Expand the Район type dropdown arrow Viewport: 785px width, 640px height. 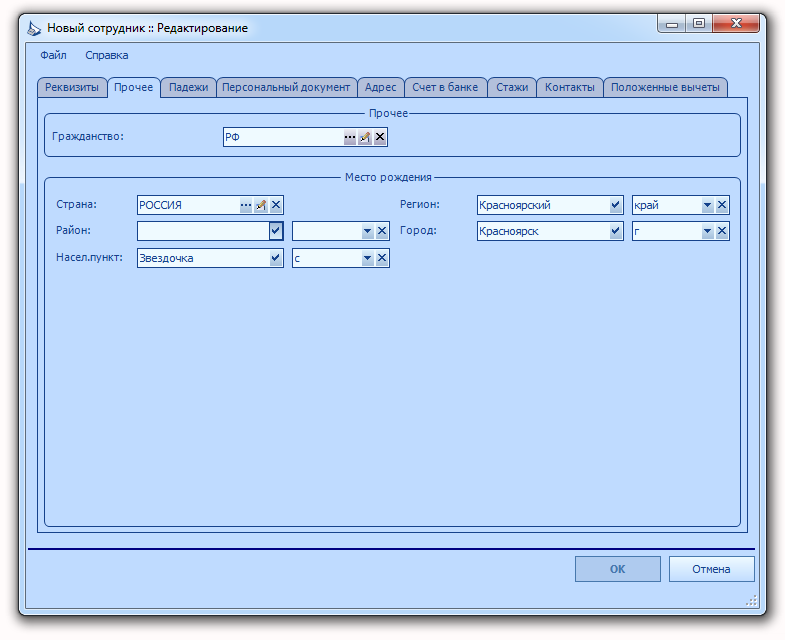pyautogui.click(x=367, y=231)
